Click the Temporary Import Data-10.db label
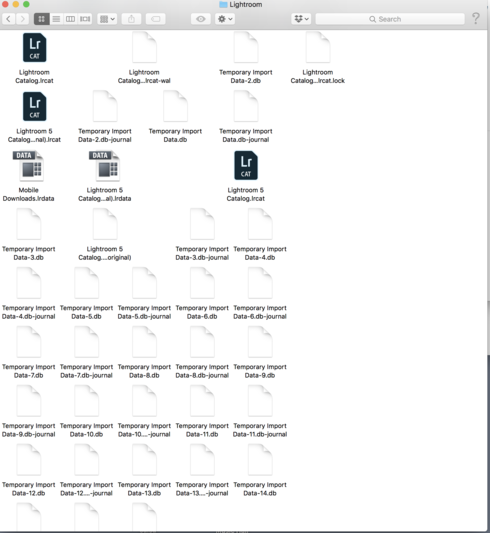 (x=86, y=430)
